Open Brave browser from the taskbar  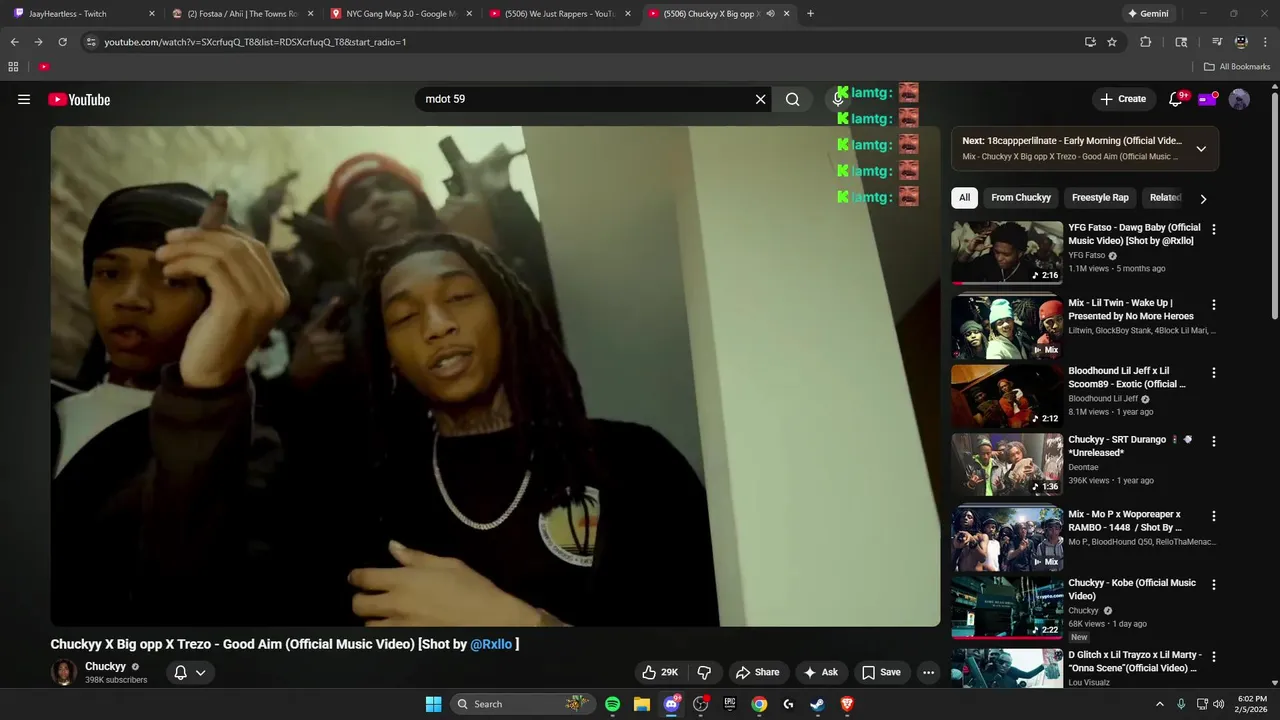click(847, 704)
